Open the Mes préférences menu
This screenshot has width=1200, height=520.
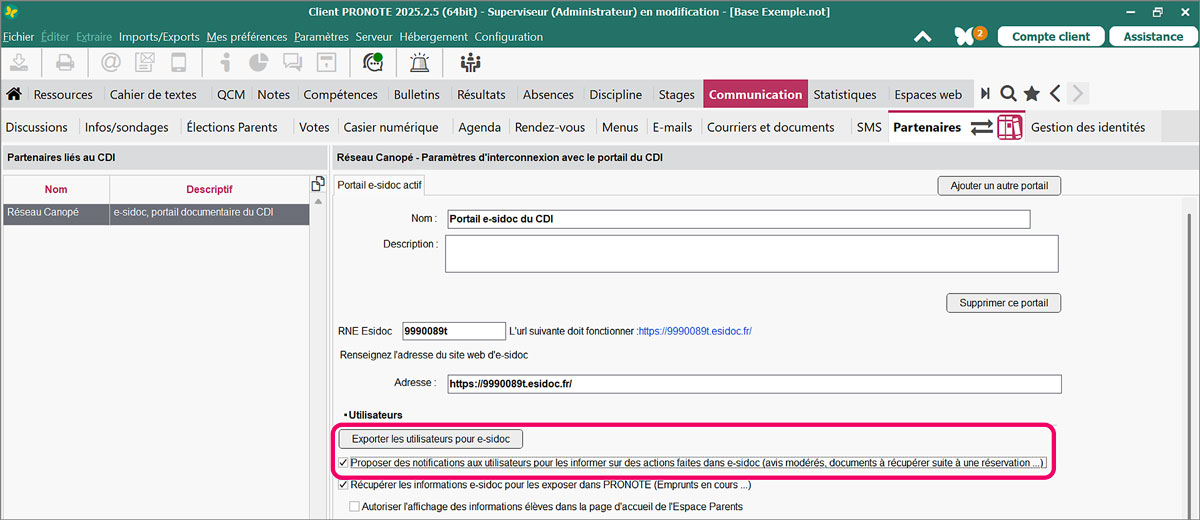pyautogui.click(x=247, y=36)
